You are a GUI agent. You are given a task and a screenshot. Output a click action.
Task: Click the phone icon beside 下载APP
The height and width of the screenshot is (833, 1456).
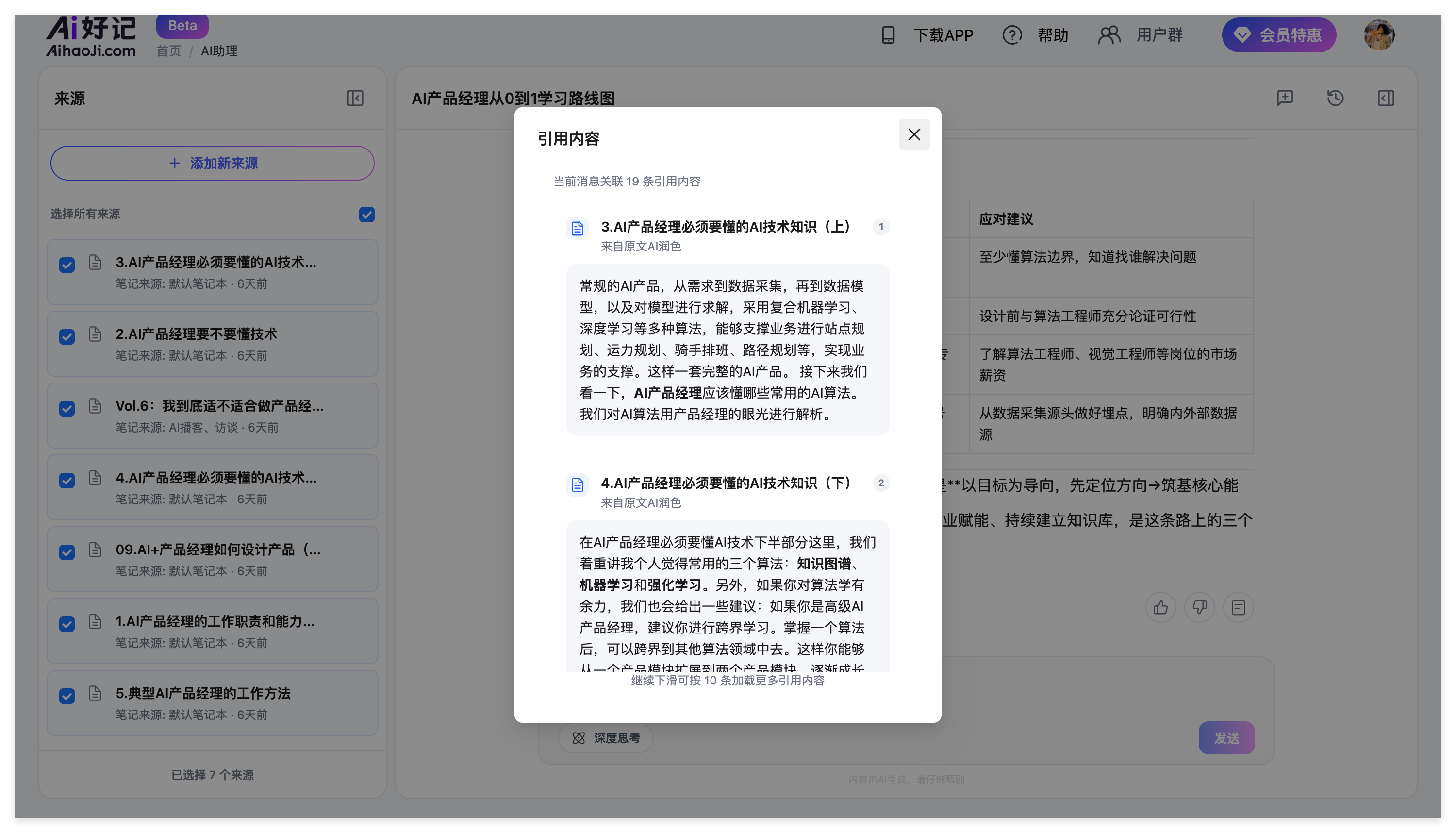[888, 35]
